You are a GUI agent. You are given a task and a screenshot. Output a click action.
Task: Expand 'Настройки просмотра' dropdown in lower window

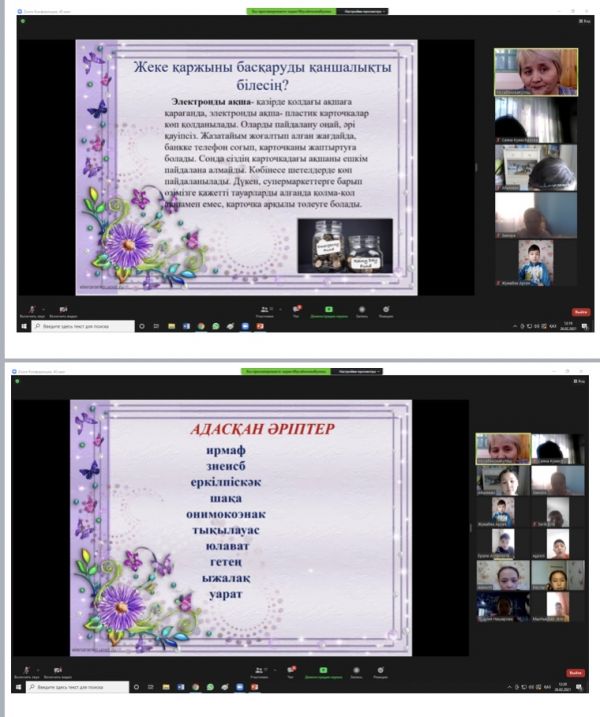click(x=358, y=372)
